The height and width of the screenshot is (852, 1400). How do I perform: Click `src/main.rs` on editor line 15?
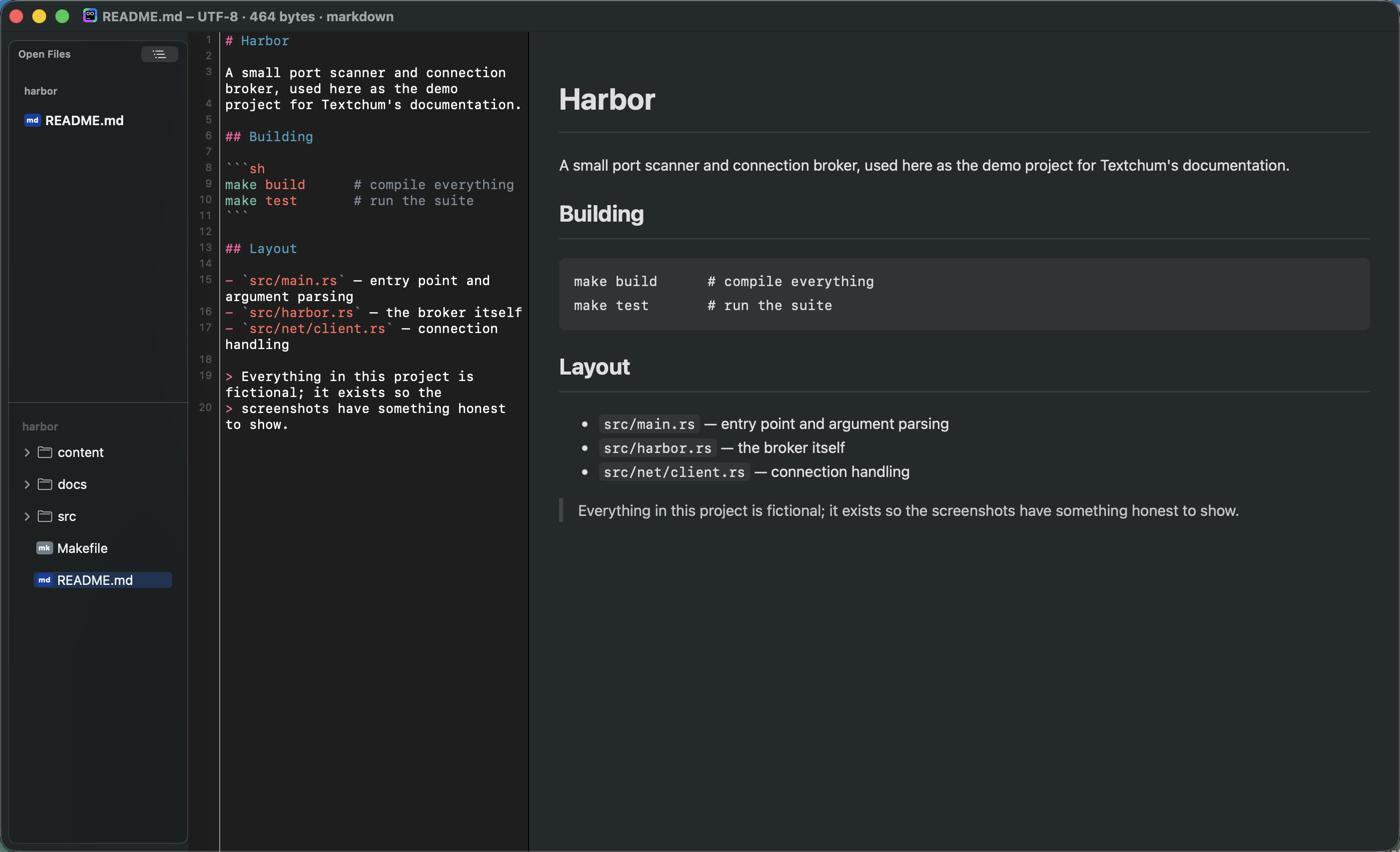pos(293,281)
